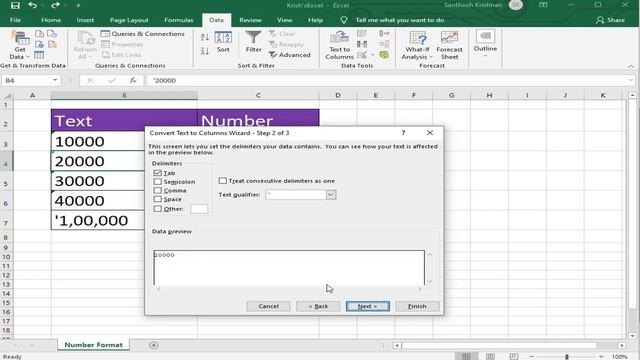640x360 pixels.
Task: Click Sort Z to A icon
Action: (x=205, y=51)
